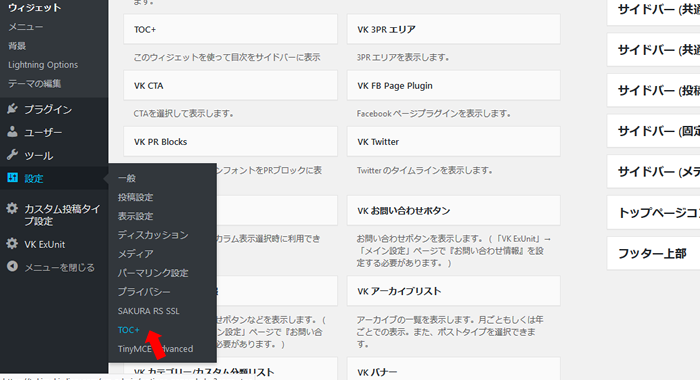The image size is (700, 380).
Task: Open Lightning Options in sidebar
Action: (x=43, y=65)
